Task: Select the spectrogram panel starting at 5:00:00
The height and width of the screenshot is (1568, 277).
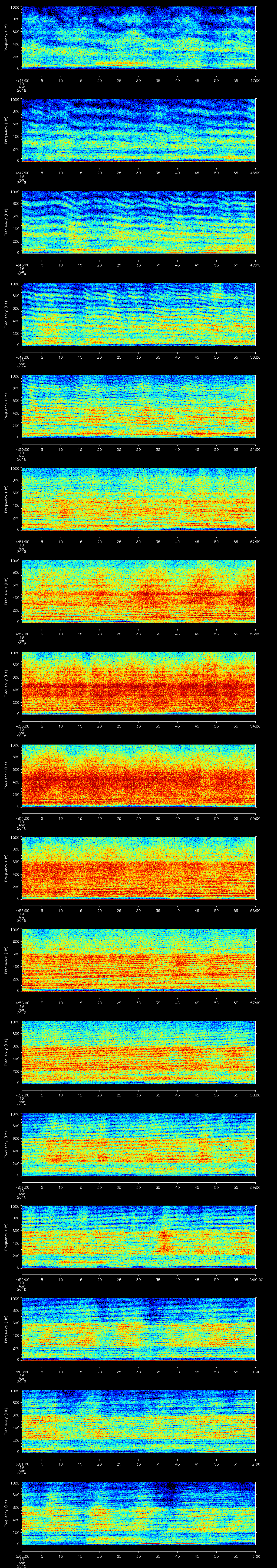Action: click(x=138, y=1329)
